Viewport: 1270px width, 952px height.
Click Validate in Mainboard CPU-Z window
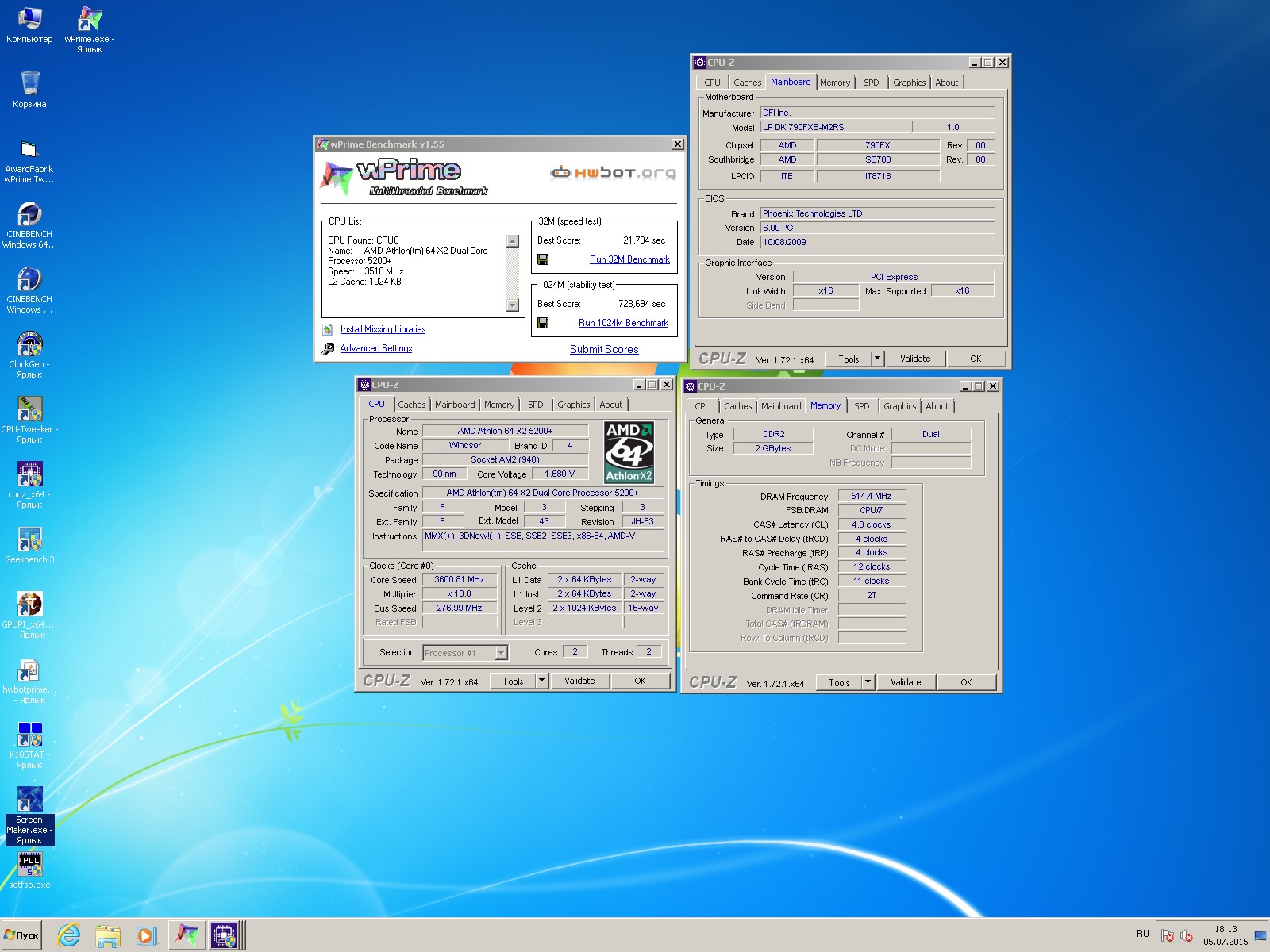pos(915,359)
